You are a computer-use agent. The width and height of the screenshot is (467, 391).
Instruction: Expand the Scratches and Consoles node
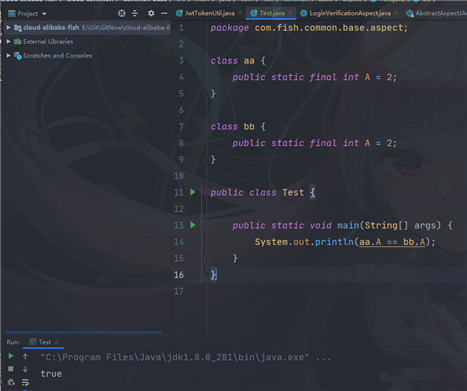(x=8, y=56)
